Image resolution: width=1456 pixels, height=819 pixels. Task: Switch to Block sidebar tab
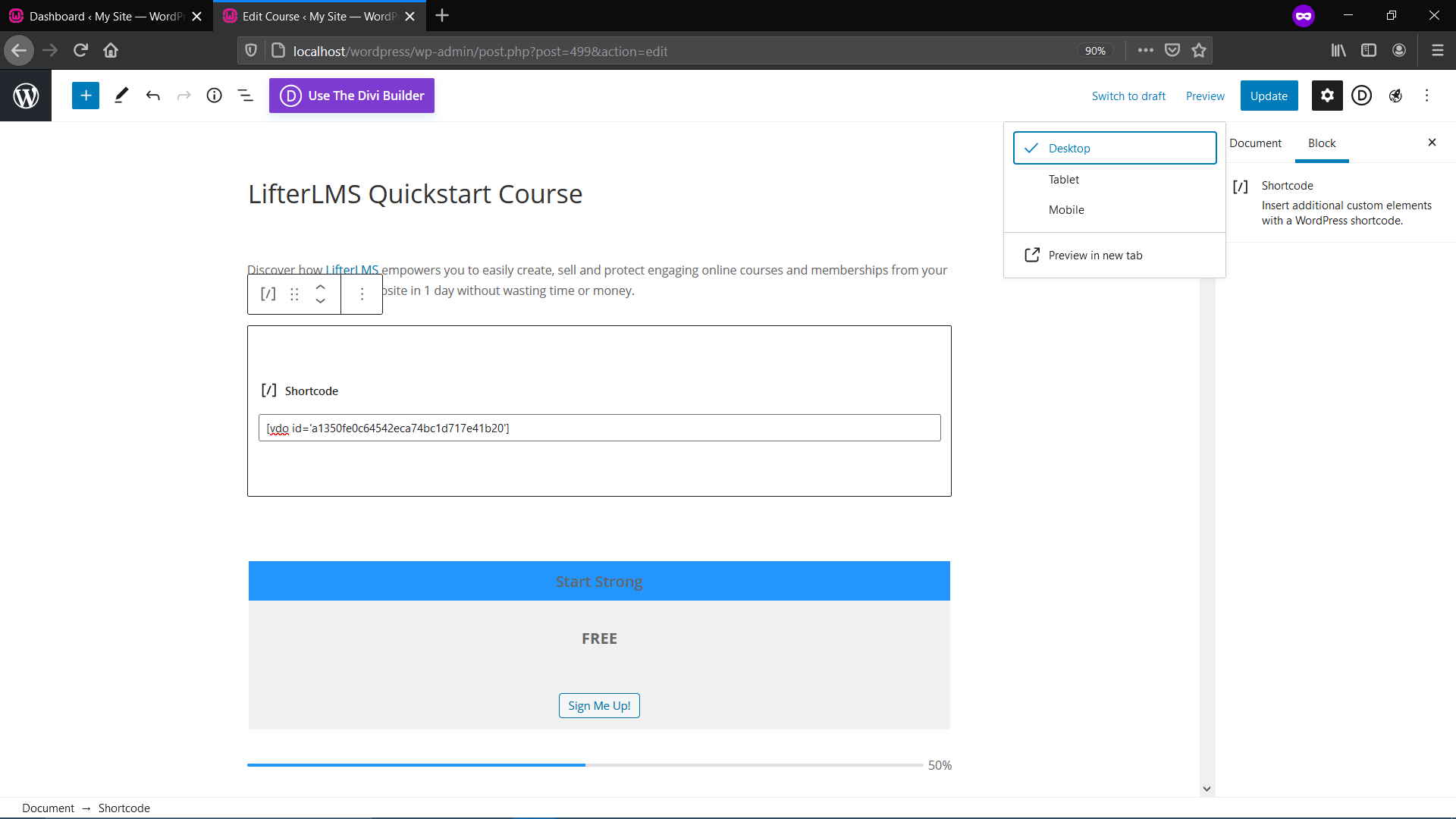point(1322,143)
